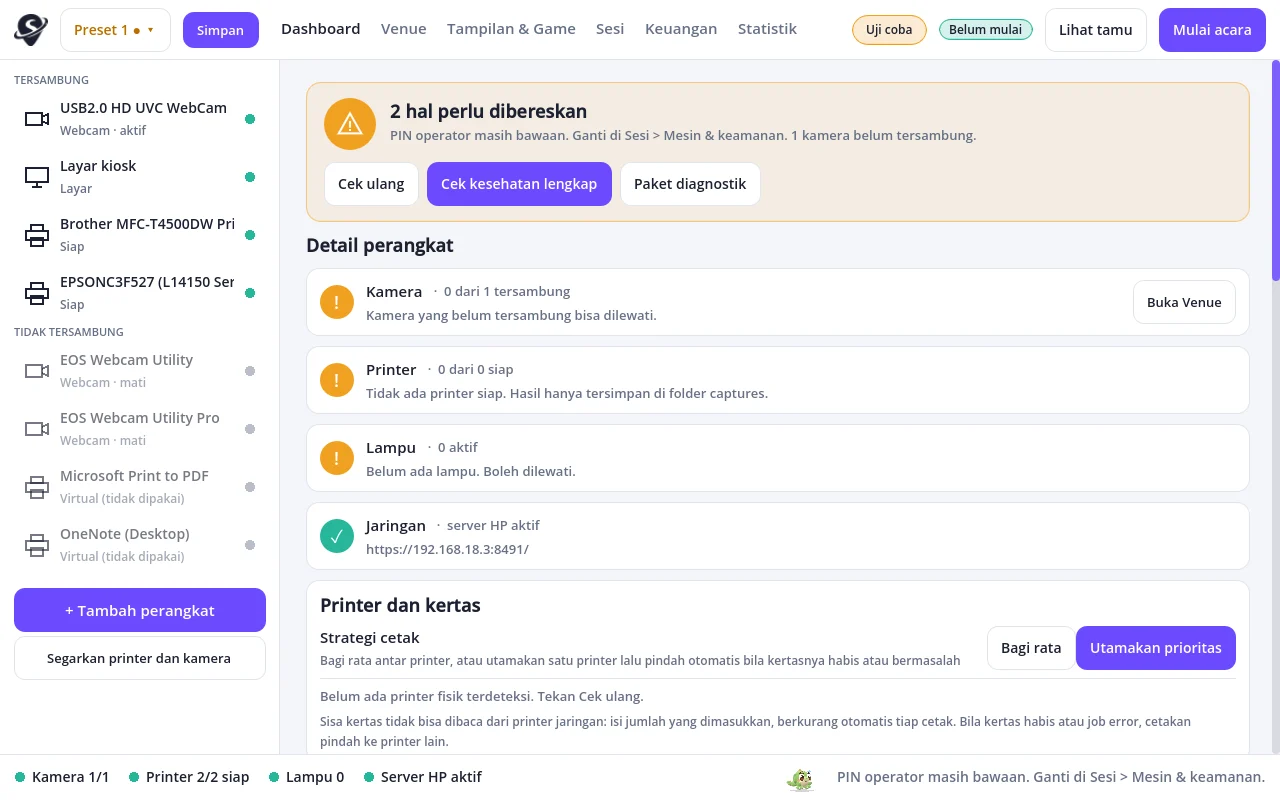Screen dimensions: 1280x800
Task: Click the Belum mulai status badge
Action: coord(985,30)
